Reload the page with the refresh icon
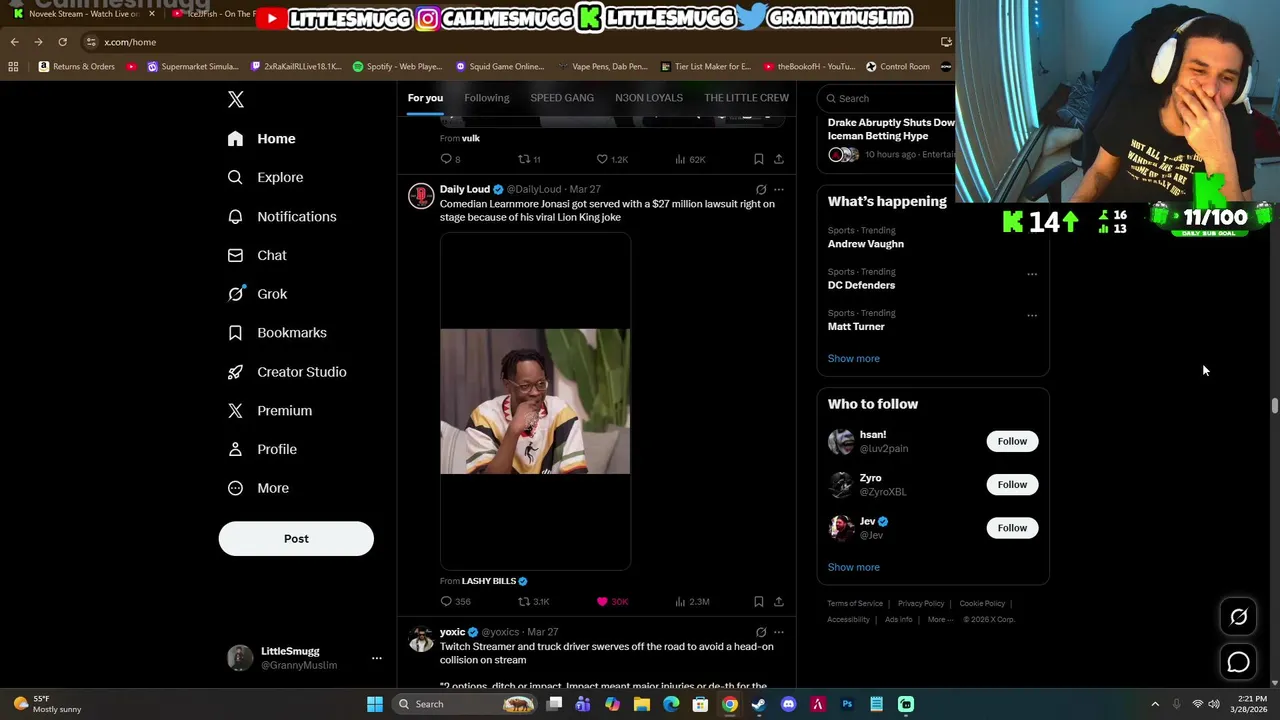This screenshot has width=1280, height=720. point(62,42)
